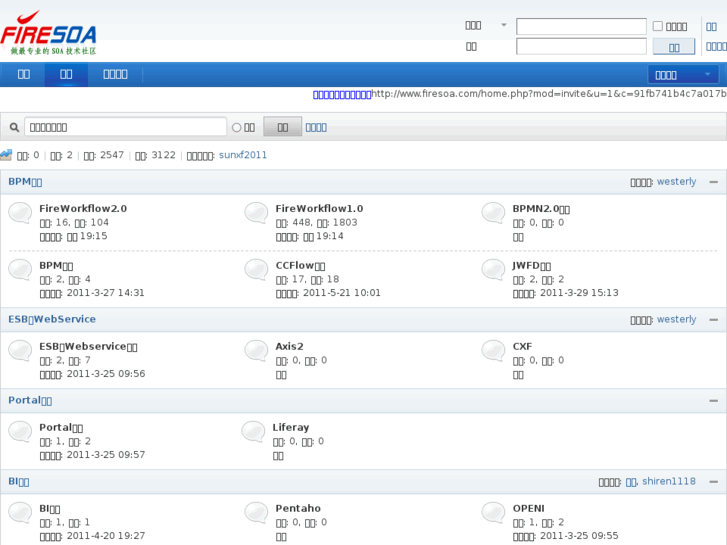Open the username type dropdown

(x=485, y=26)
